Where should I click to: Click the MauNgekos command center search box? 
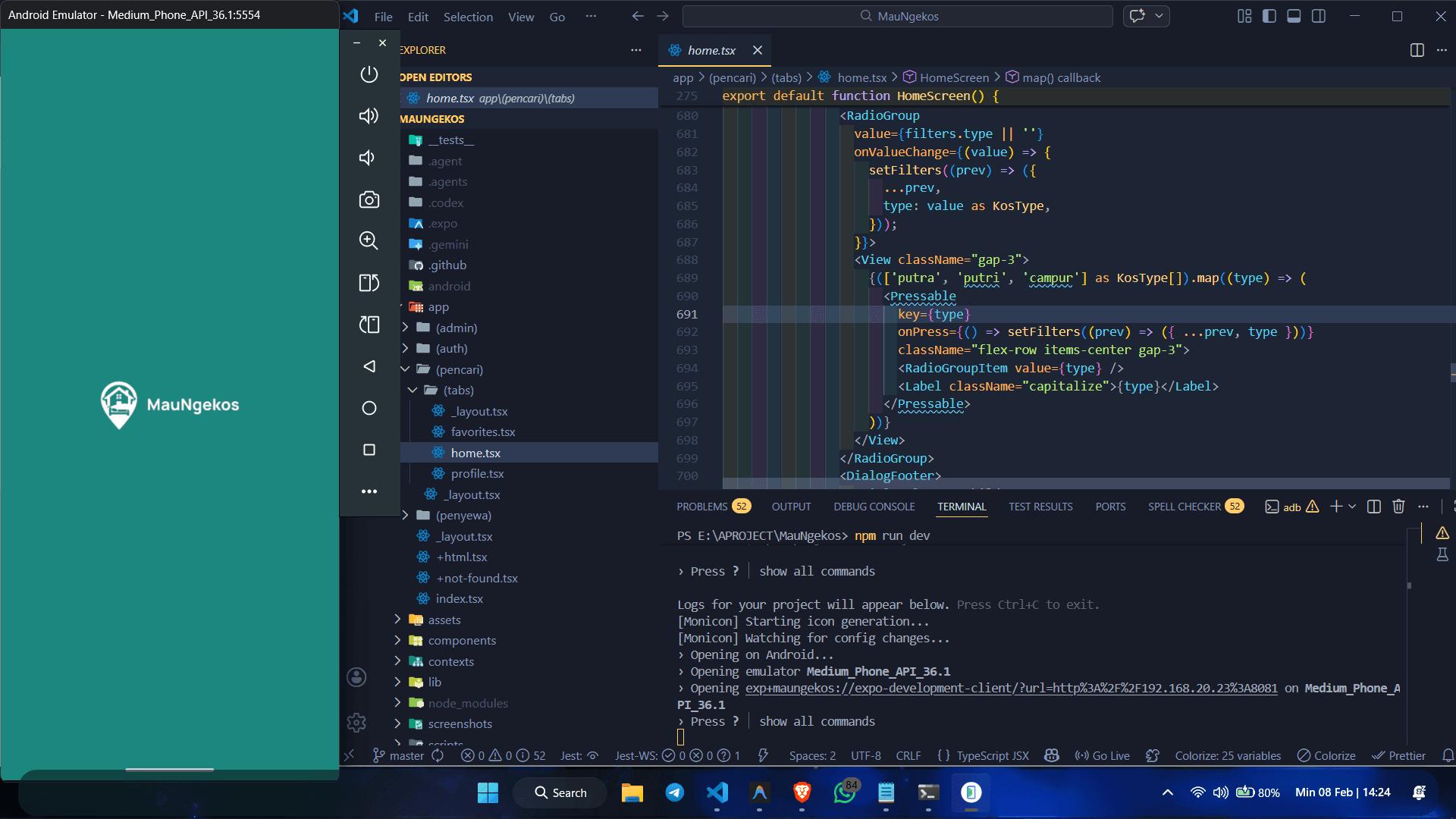[x=898, y=16]
